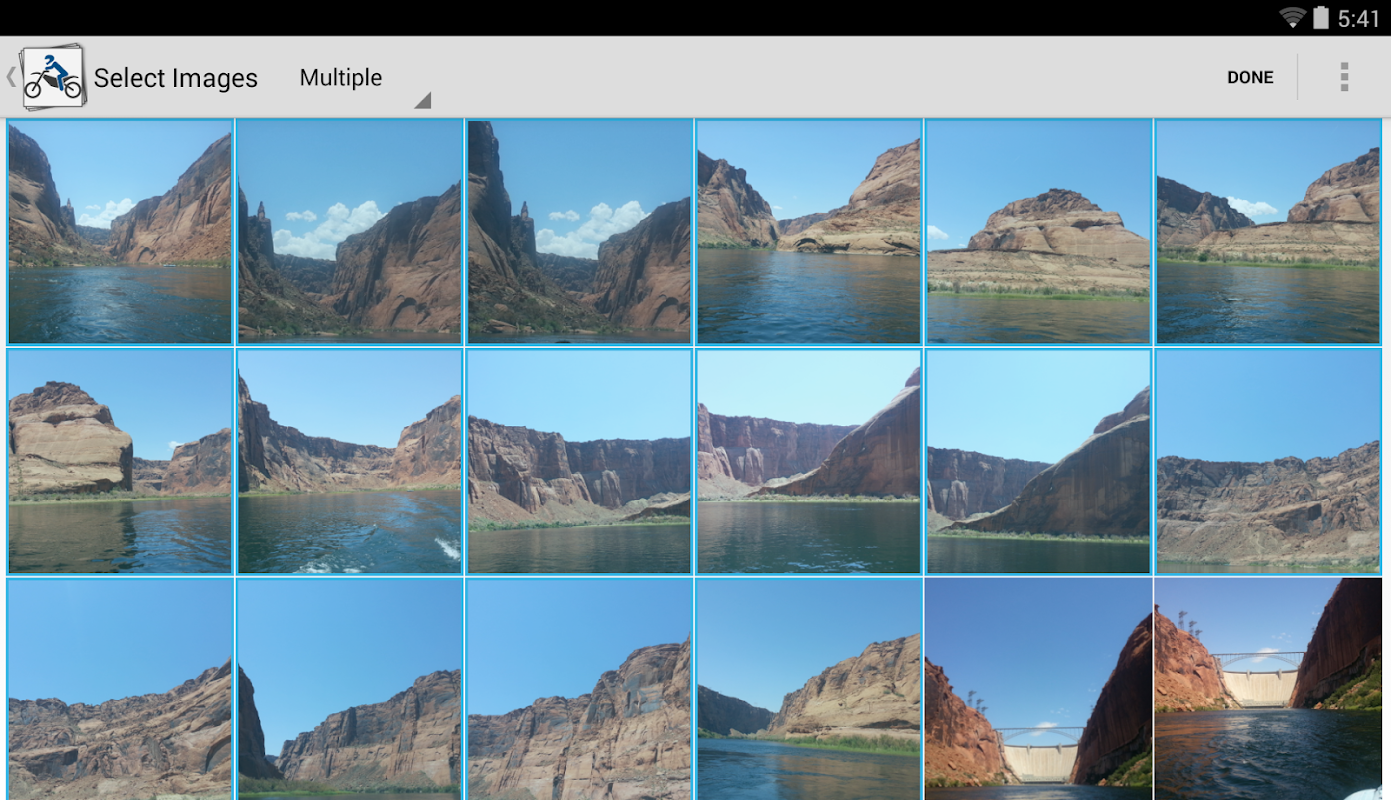Tap the 5:41 clock in status bar
Viewport: 1391px width, 800px height.
tap(1358, 18)
